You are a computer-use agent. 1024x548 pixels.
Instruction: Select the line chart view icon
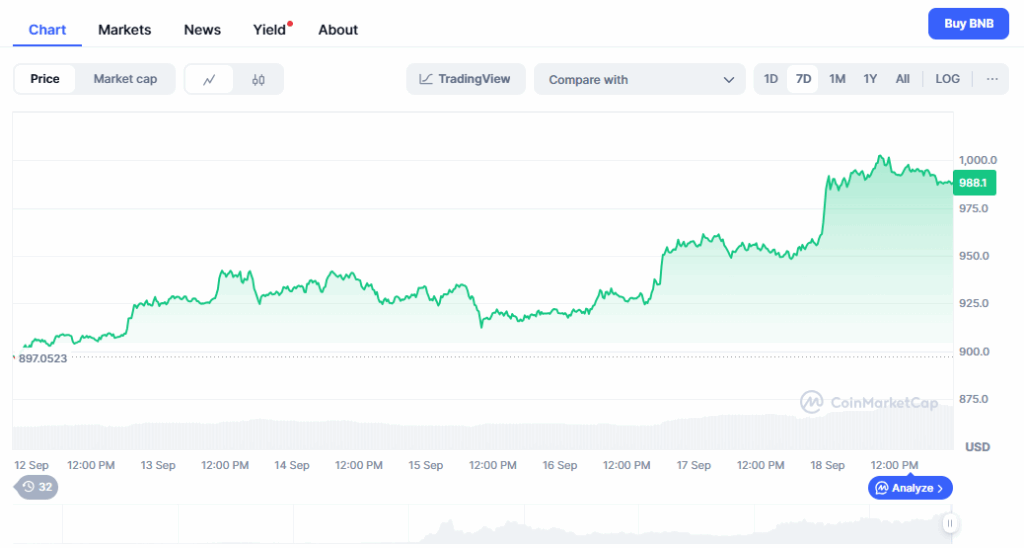point(209,79)
